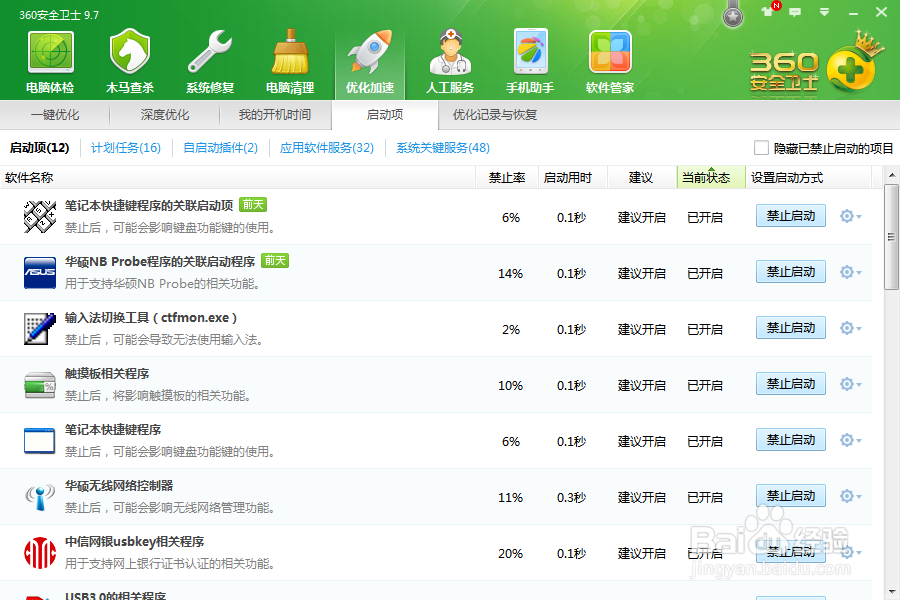
Task: Open gear options for 华硕NB Probe row
Action: (x=851, y=272)
